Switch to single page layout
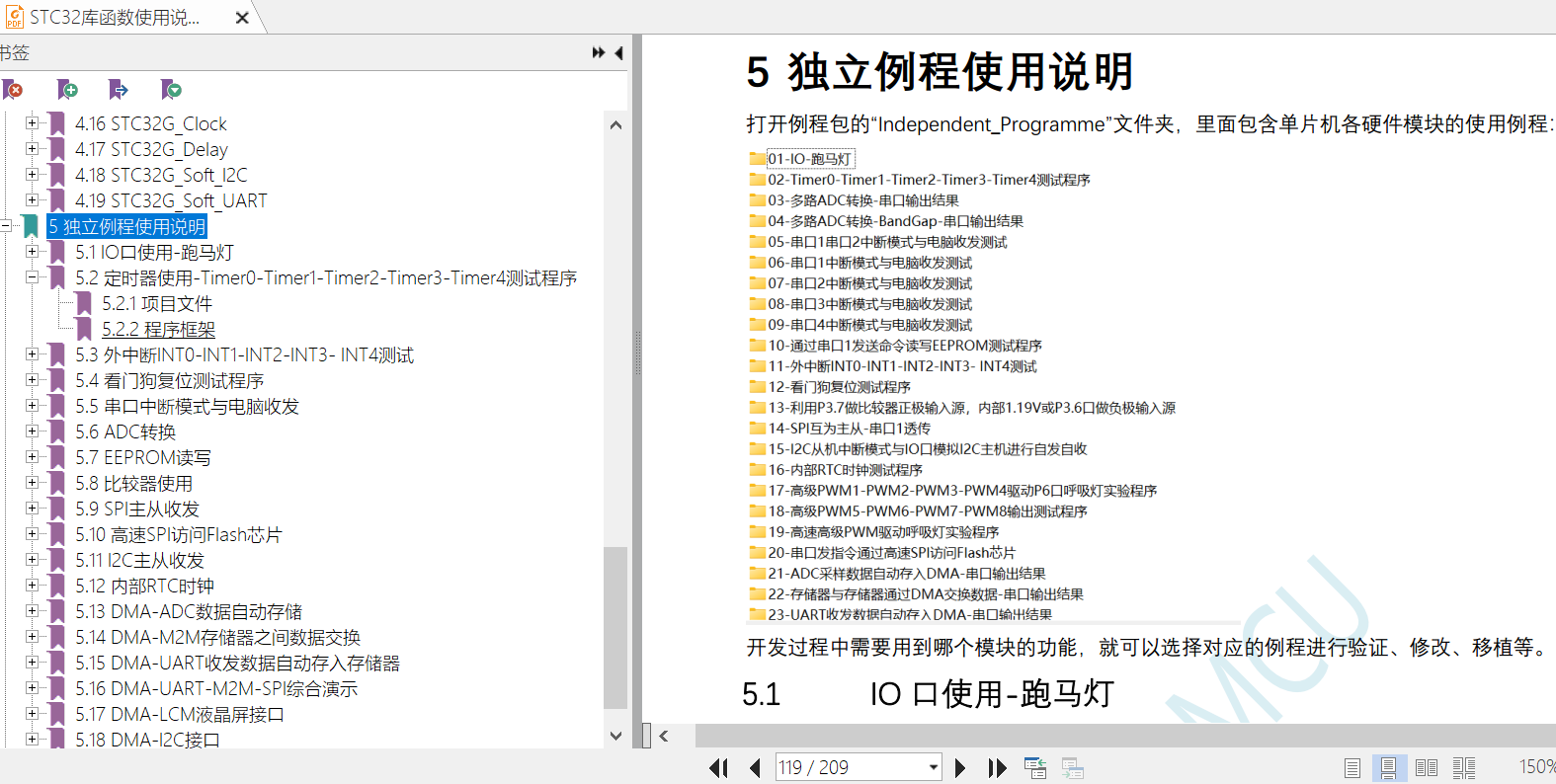The height and width of the screenshot is (784, 1556). coord(1352,767)
